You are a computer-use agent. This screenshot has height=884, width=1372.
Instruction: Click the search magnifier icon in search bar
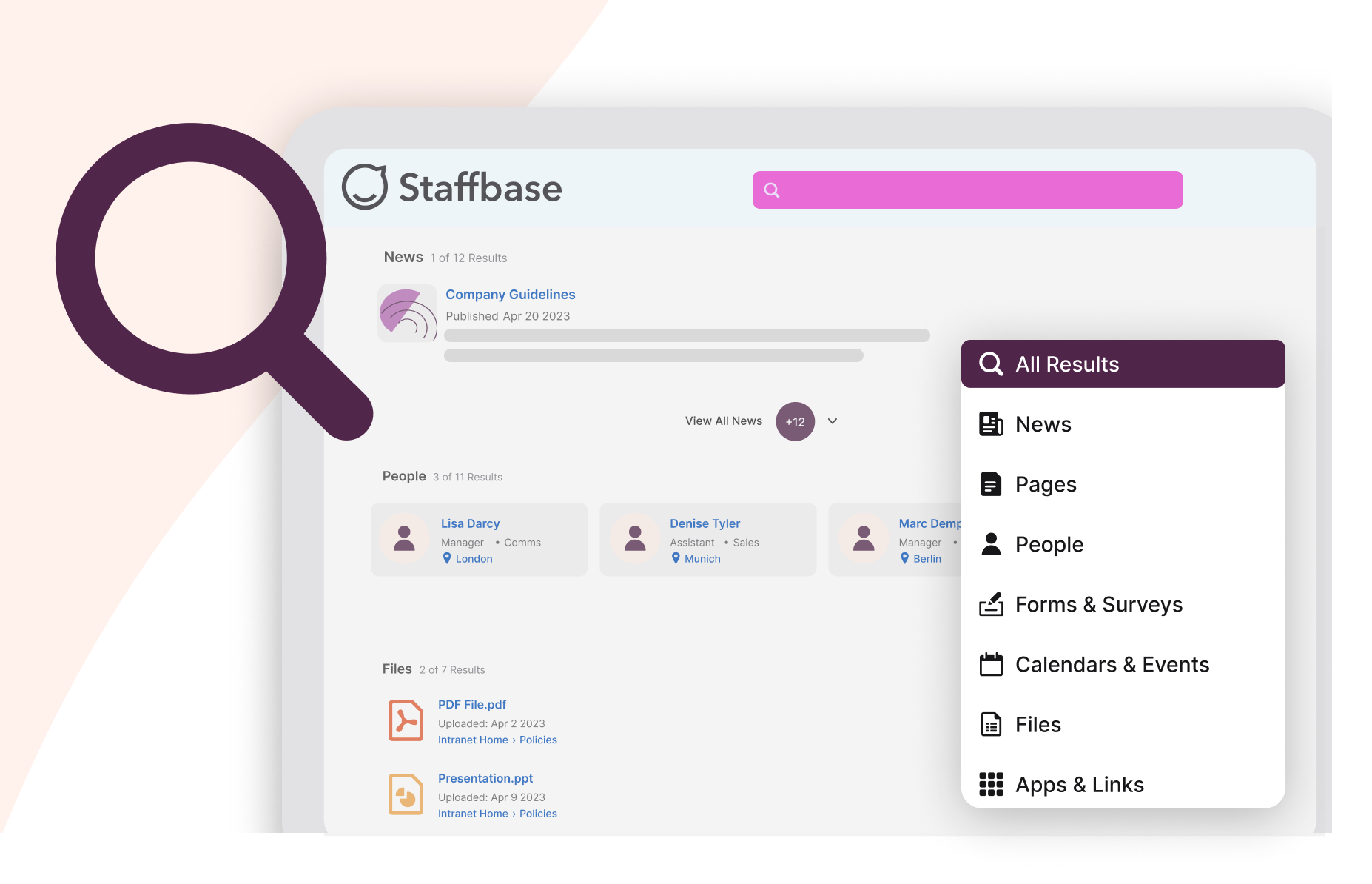click(772, 190)
